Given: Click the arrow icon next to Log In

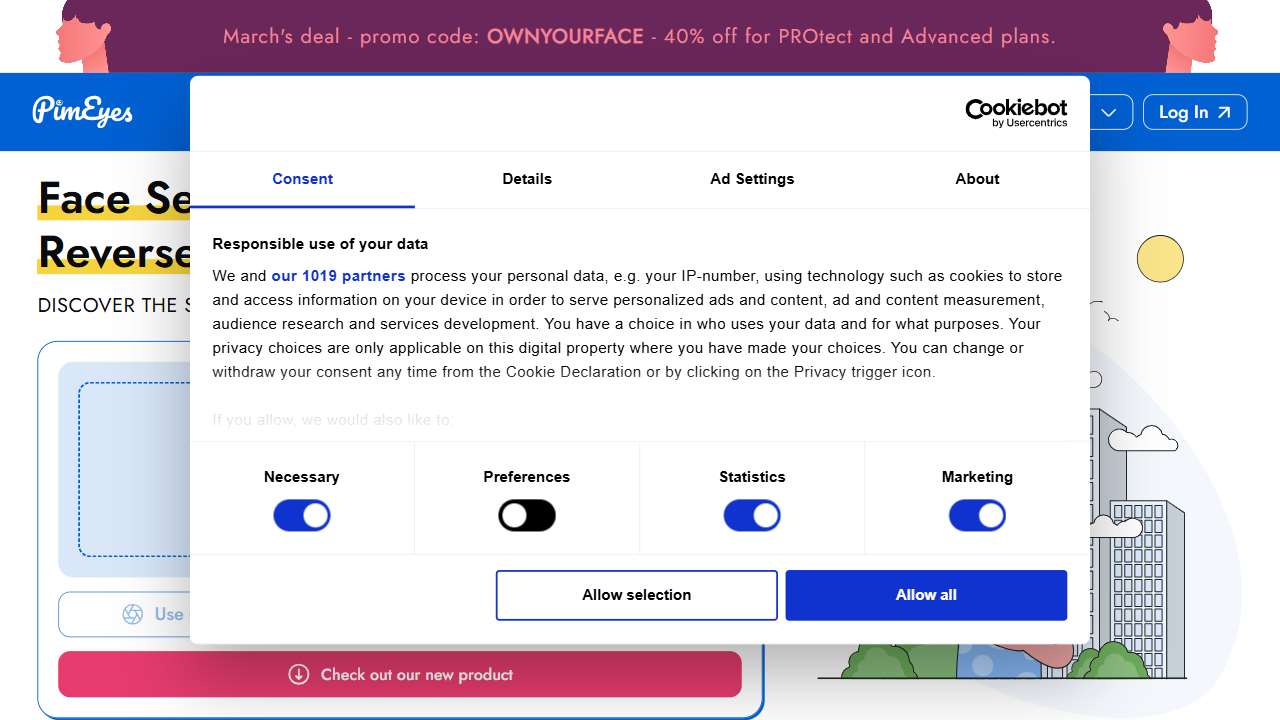Looking at the screenshot, I should 1224,112.
